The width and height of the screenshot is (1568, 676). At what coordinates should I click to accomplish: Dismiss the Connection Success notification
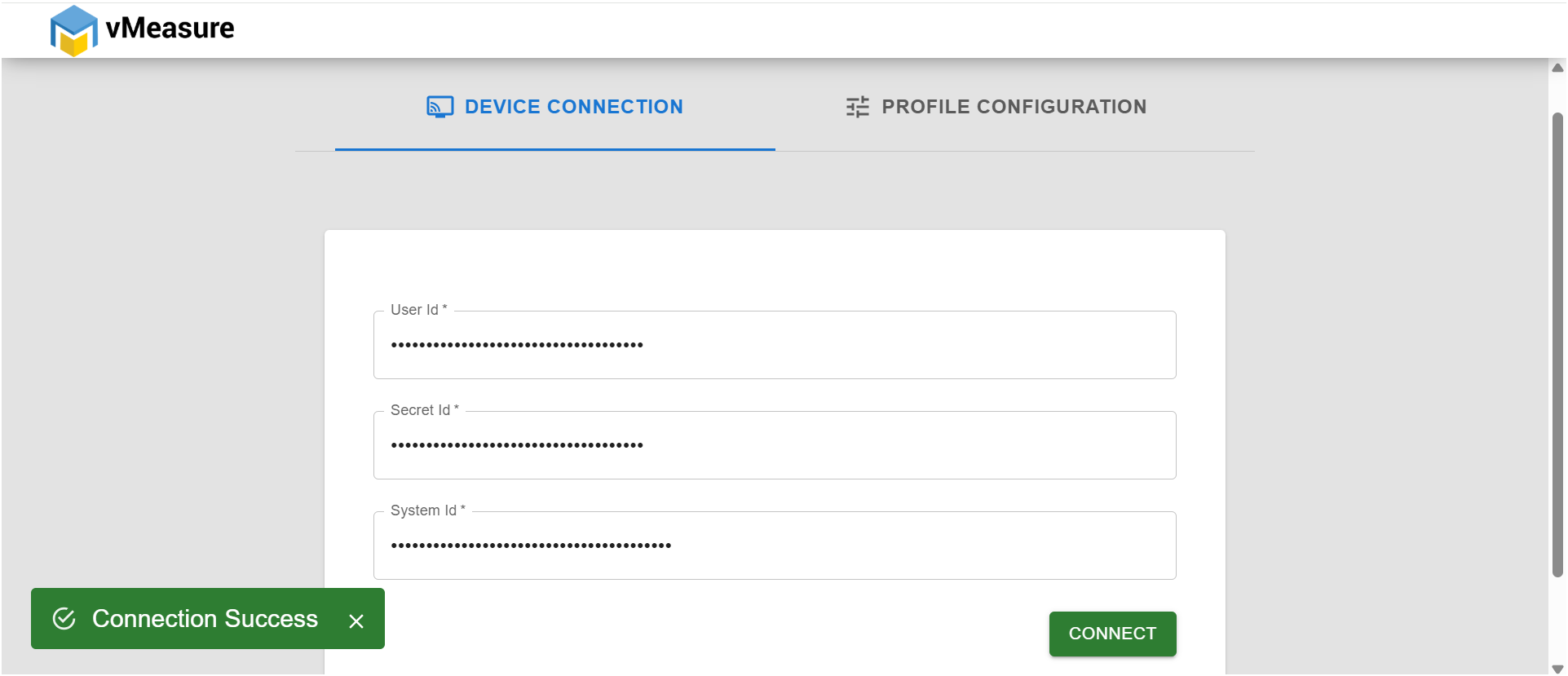[356, 621]
